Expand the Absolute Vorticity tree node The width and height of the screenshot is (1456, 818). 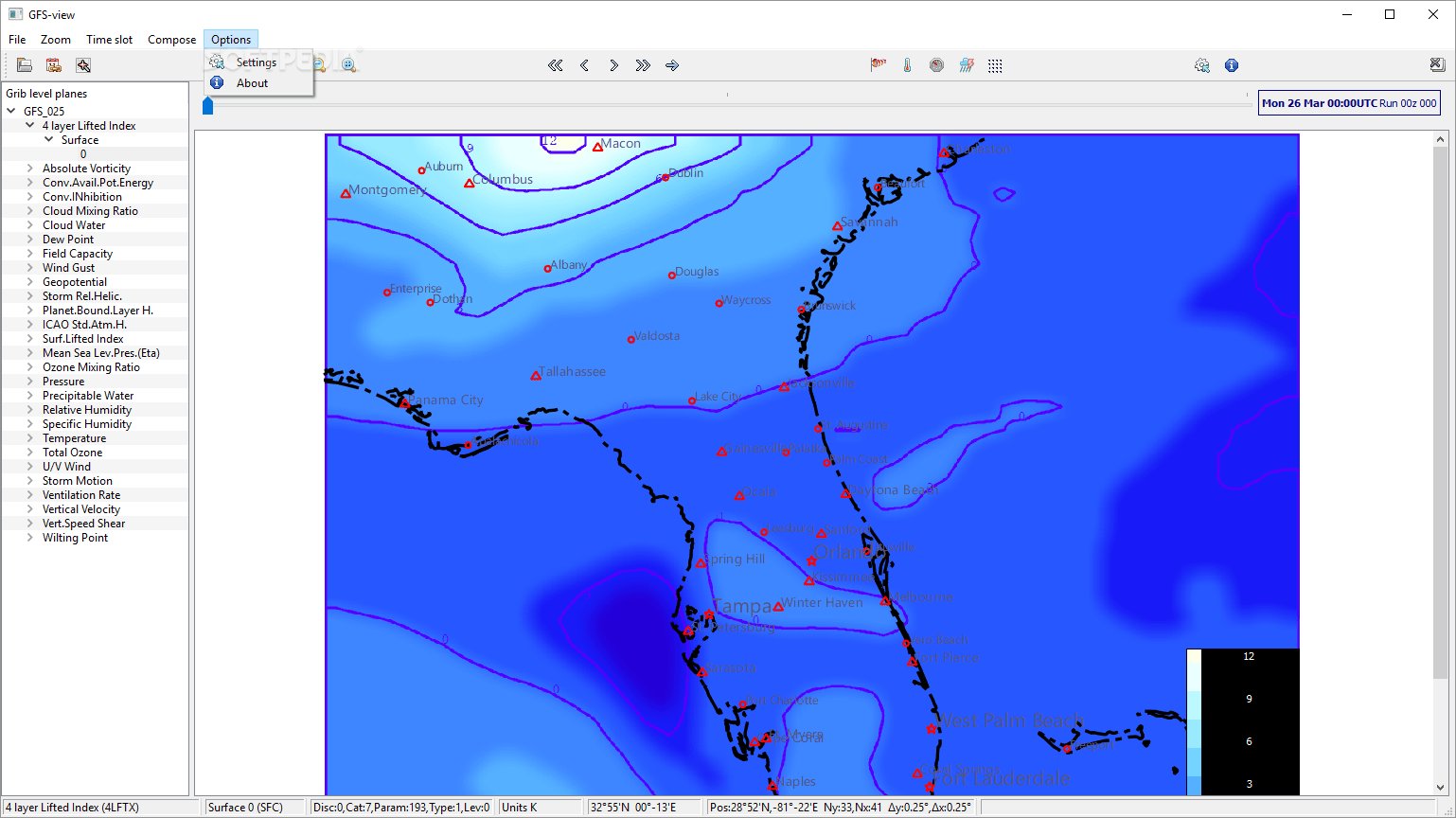30,169
